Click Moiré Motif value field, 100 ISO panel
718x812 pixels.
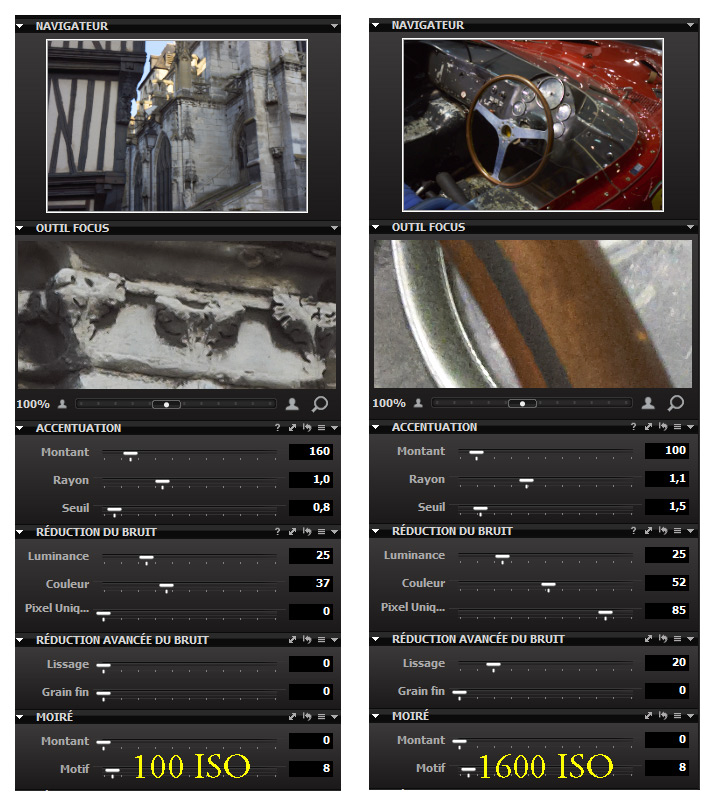tap(311, 768)
